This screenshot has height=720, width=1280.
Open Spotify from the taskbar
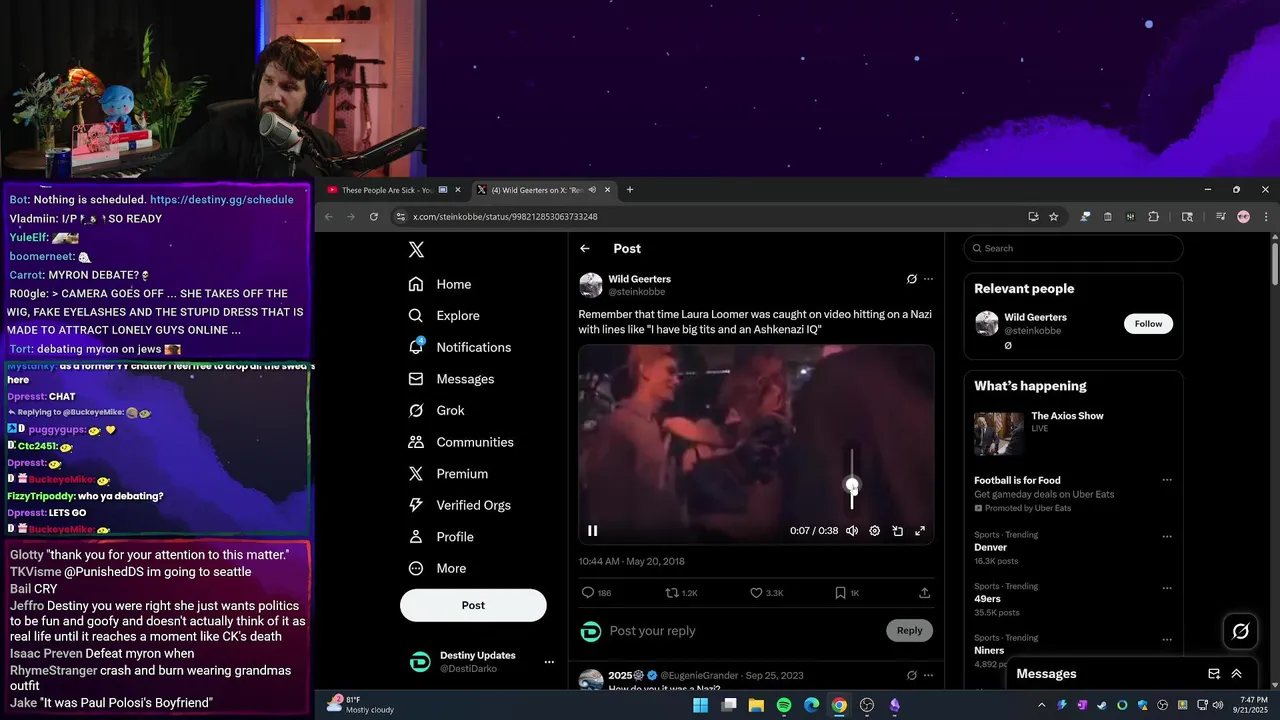point(784,705)
